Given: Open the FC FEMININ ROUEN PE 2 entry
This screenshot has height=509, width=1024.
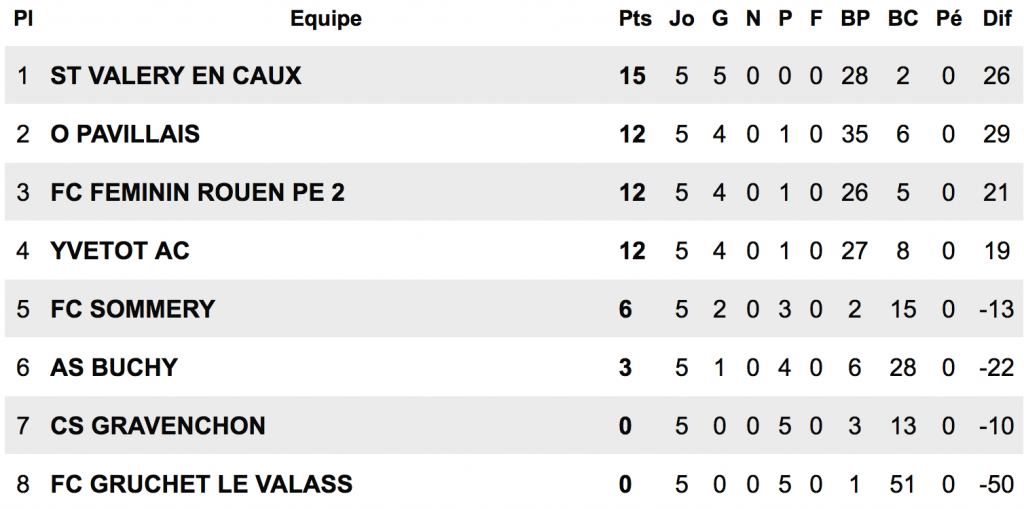Looking at the screenshot, I should pos(197,193).
